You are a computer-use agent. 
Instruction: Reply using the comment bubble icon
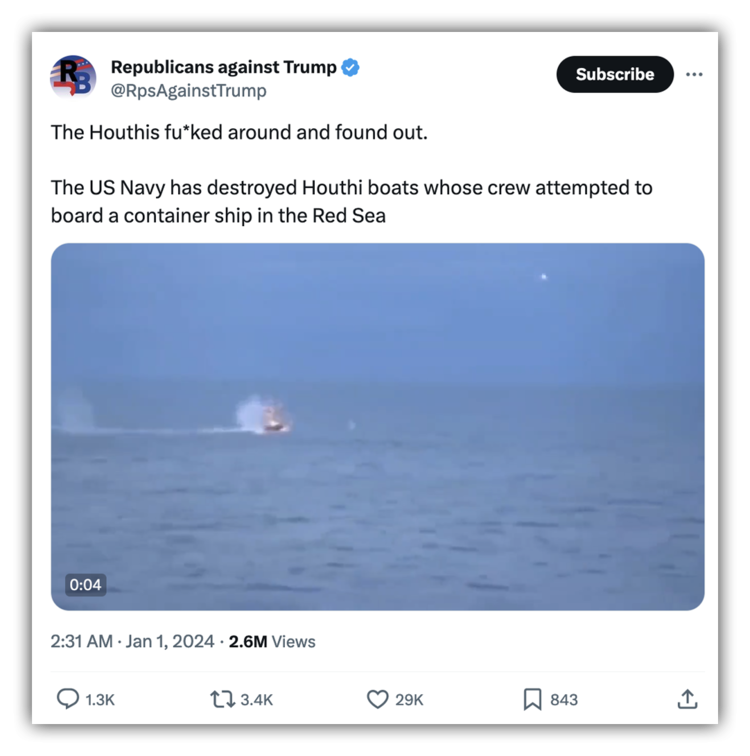pos(67,699)
